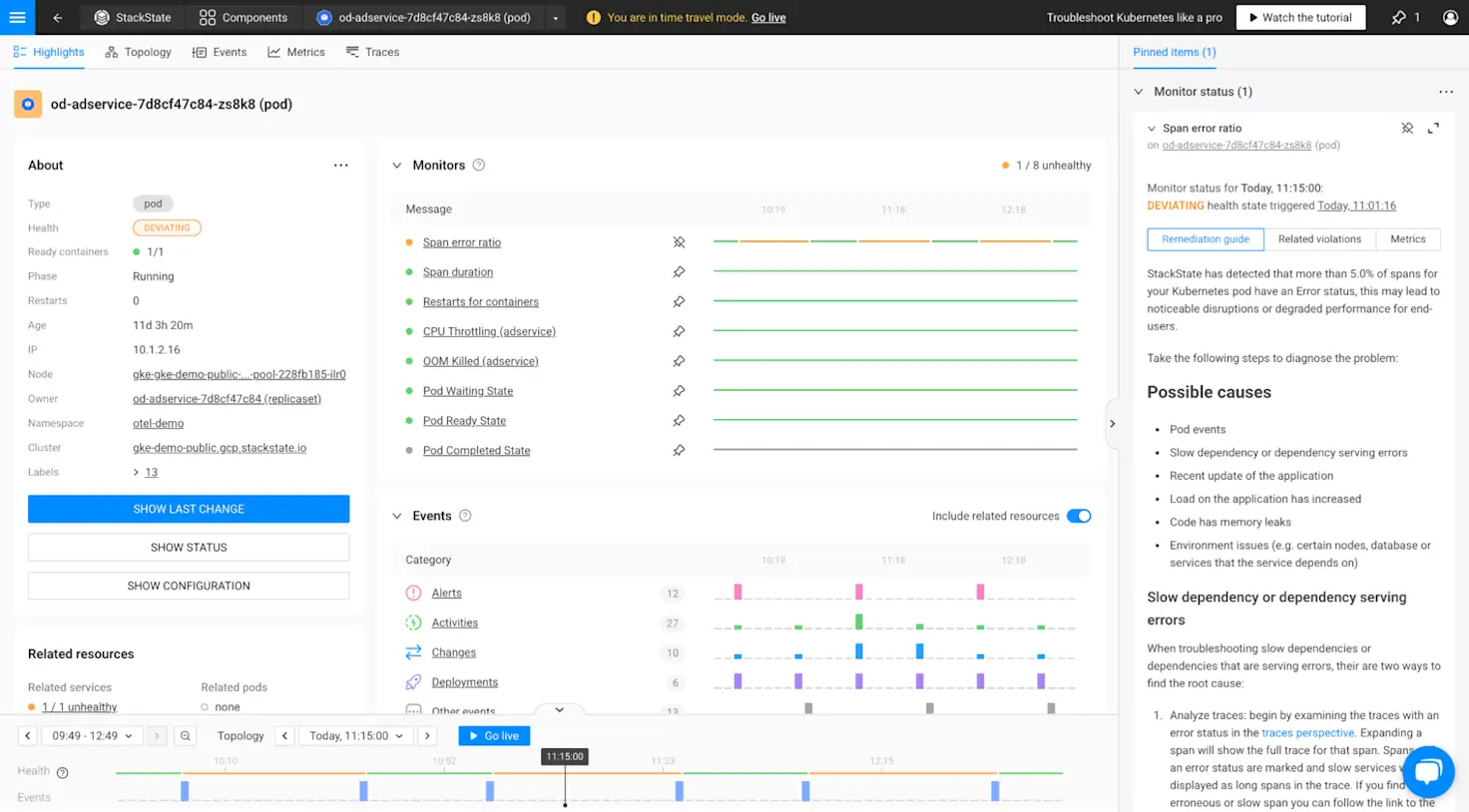
Task: Disable the 'Include related resources' toggle
Action: 1079,516
